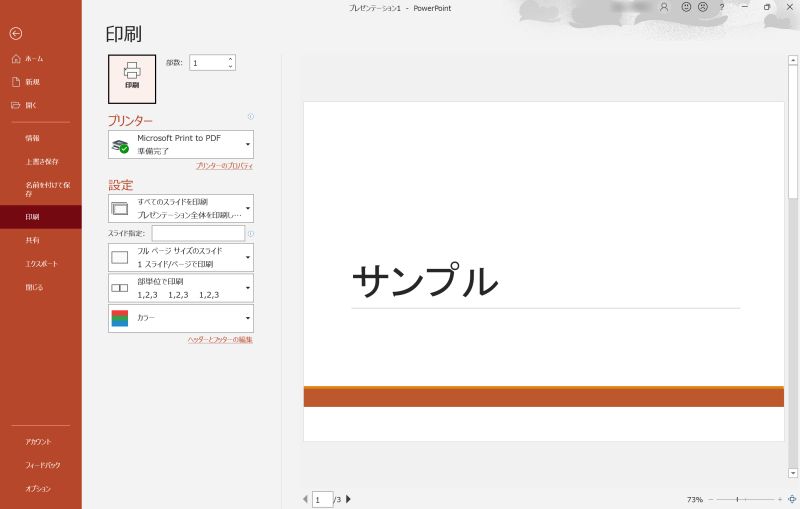The image size is (800, 509).
Task: Click inside the 部数 copies field
Action: pos(208,63)
